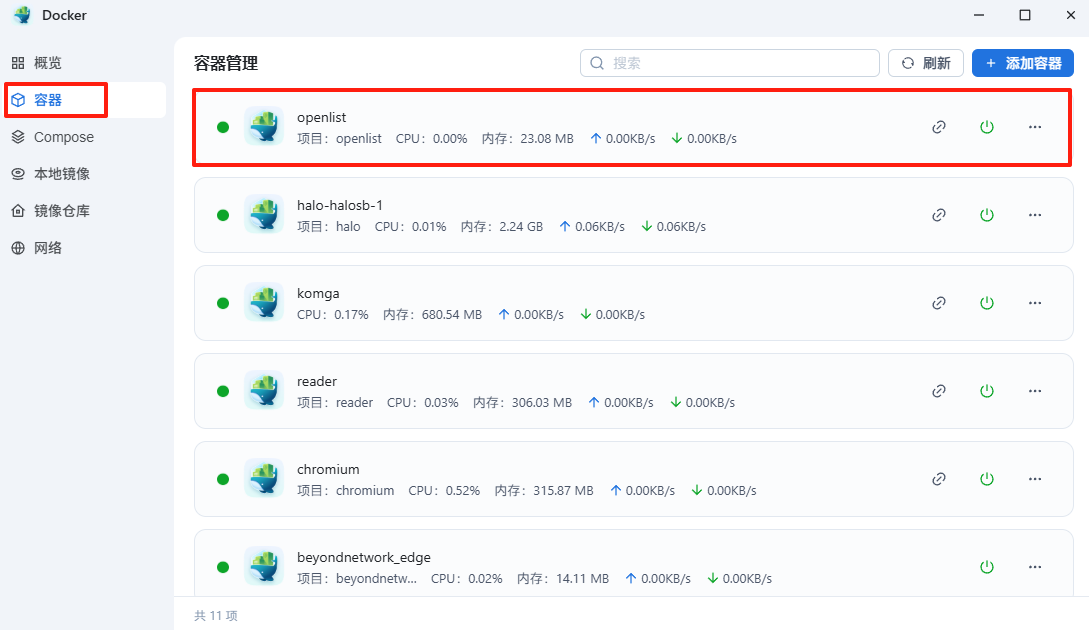The height and width of the screenshot is (630, 1089).
Task: Open link icon for halo-halosb-1 container
Action: pyautogui.click(x=939, y=215)
